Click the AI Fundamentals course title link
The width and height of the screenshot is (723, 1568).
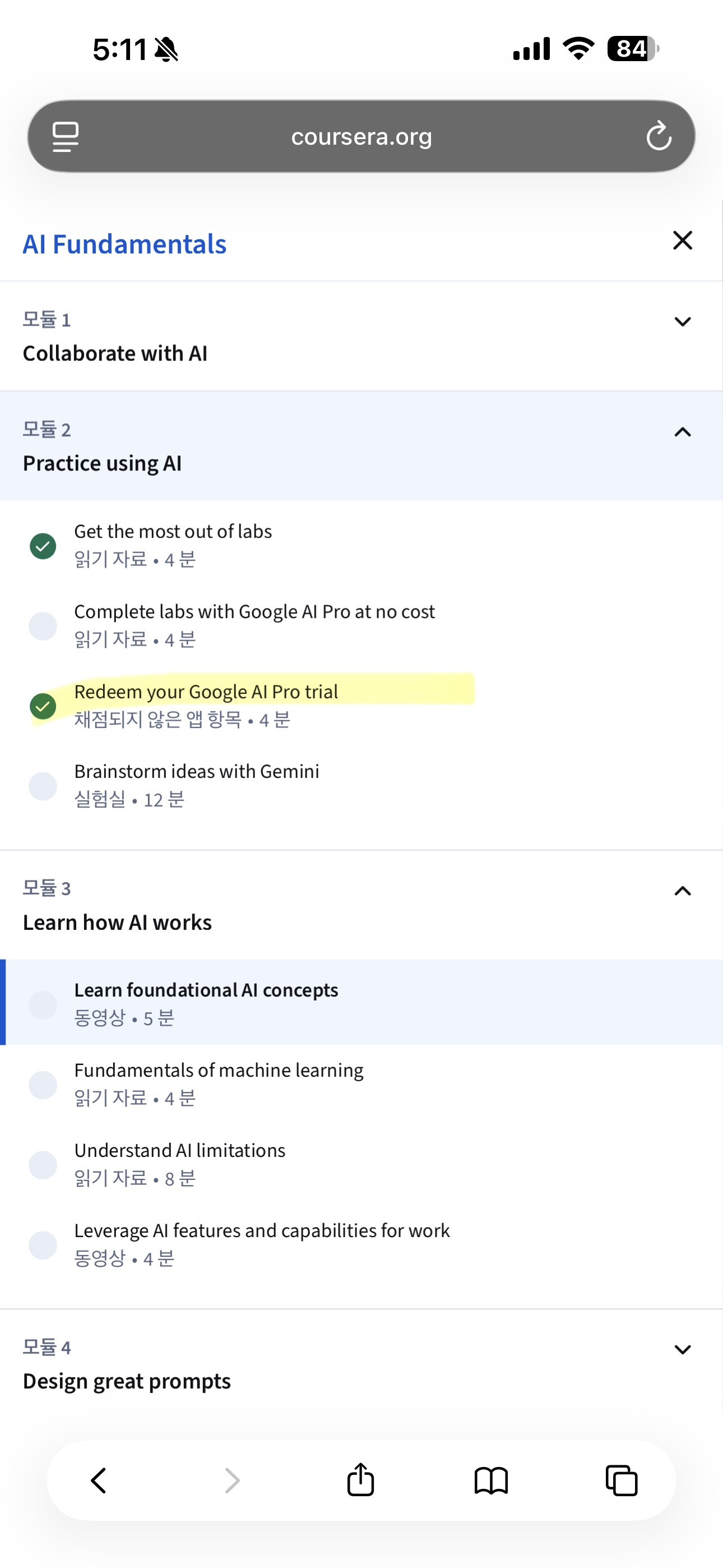(124, 244)
